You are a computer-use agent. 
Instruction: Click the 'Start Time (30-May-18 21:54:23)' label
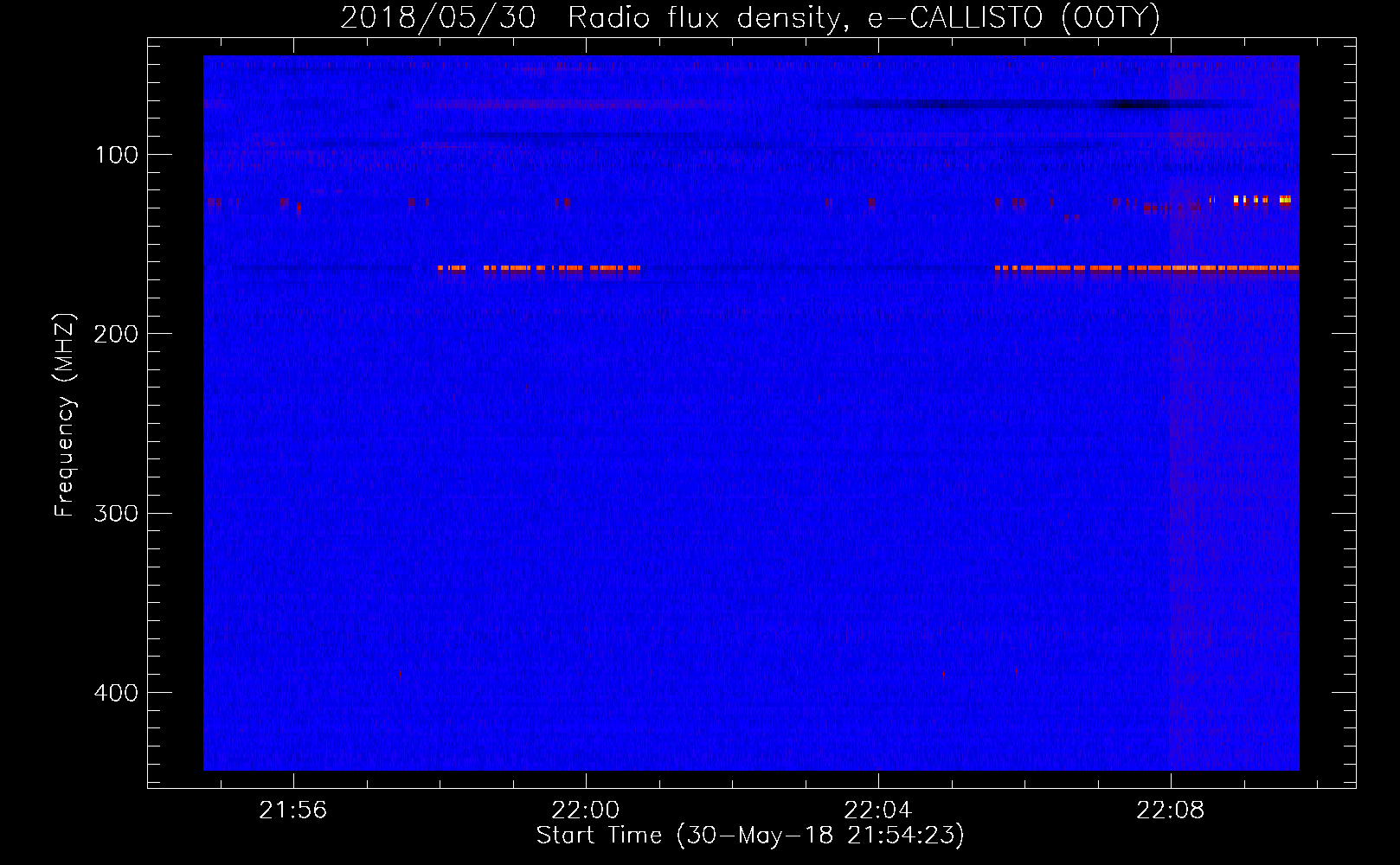(x=750, y=836)
